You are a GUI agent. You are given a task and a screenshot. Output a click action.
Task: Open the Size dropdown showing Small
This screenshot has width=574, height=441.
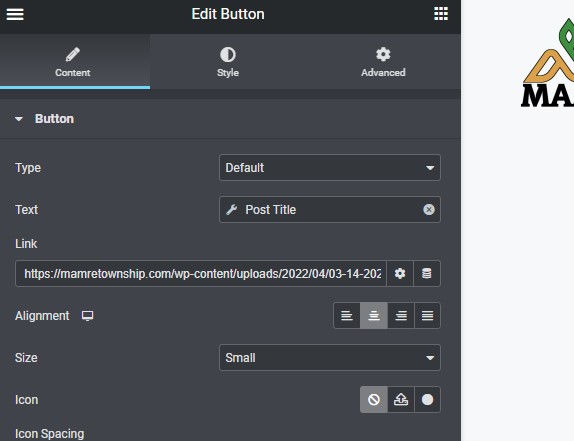(330, 358)
